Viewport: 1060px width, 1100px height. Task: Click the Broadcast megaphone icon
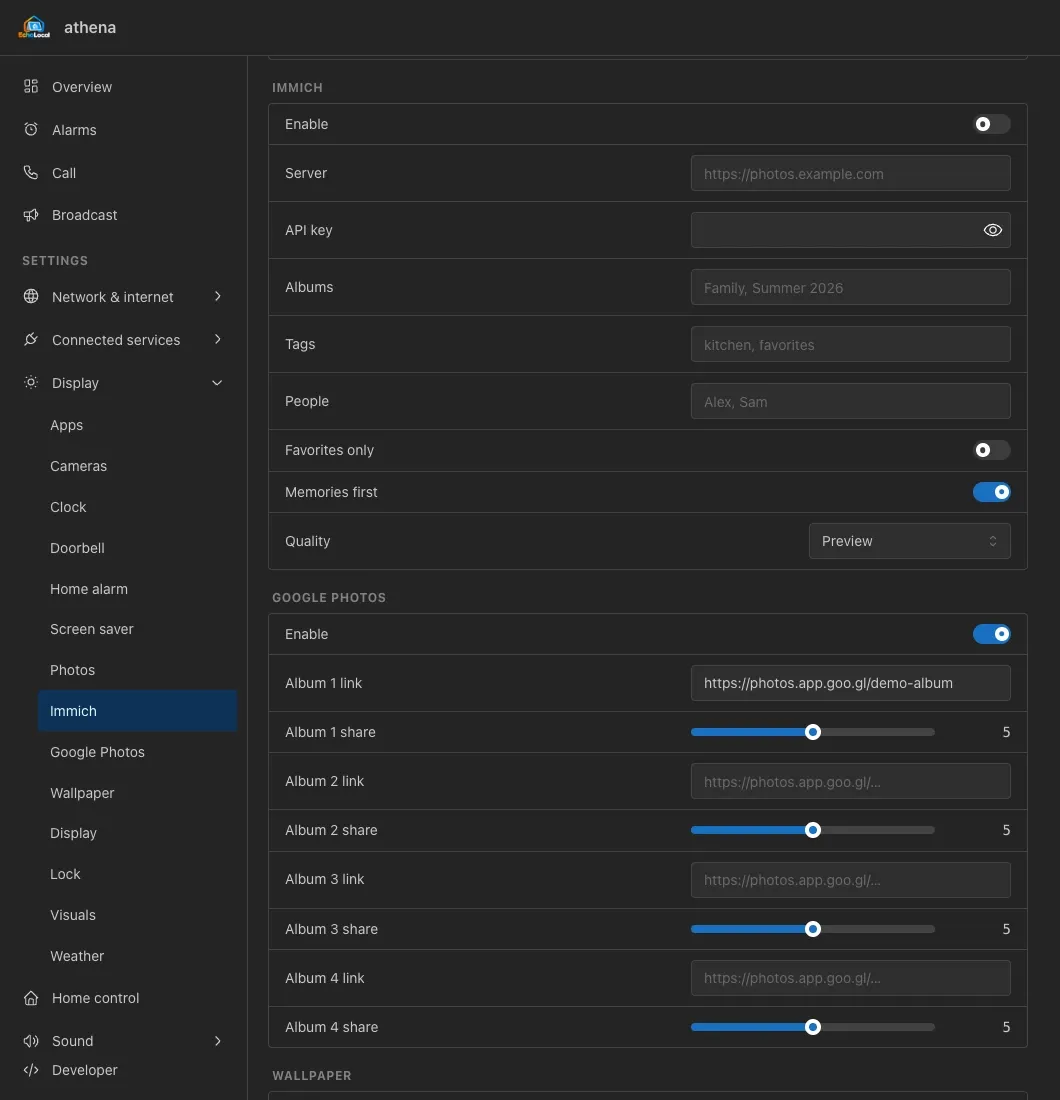click(31, 215)
